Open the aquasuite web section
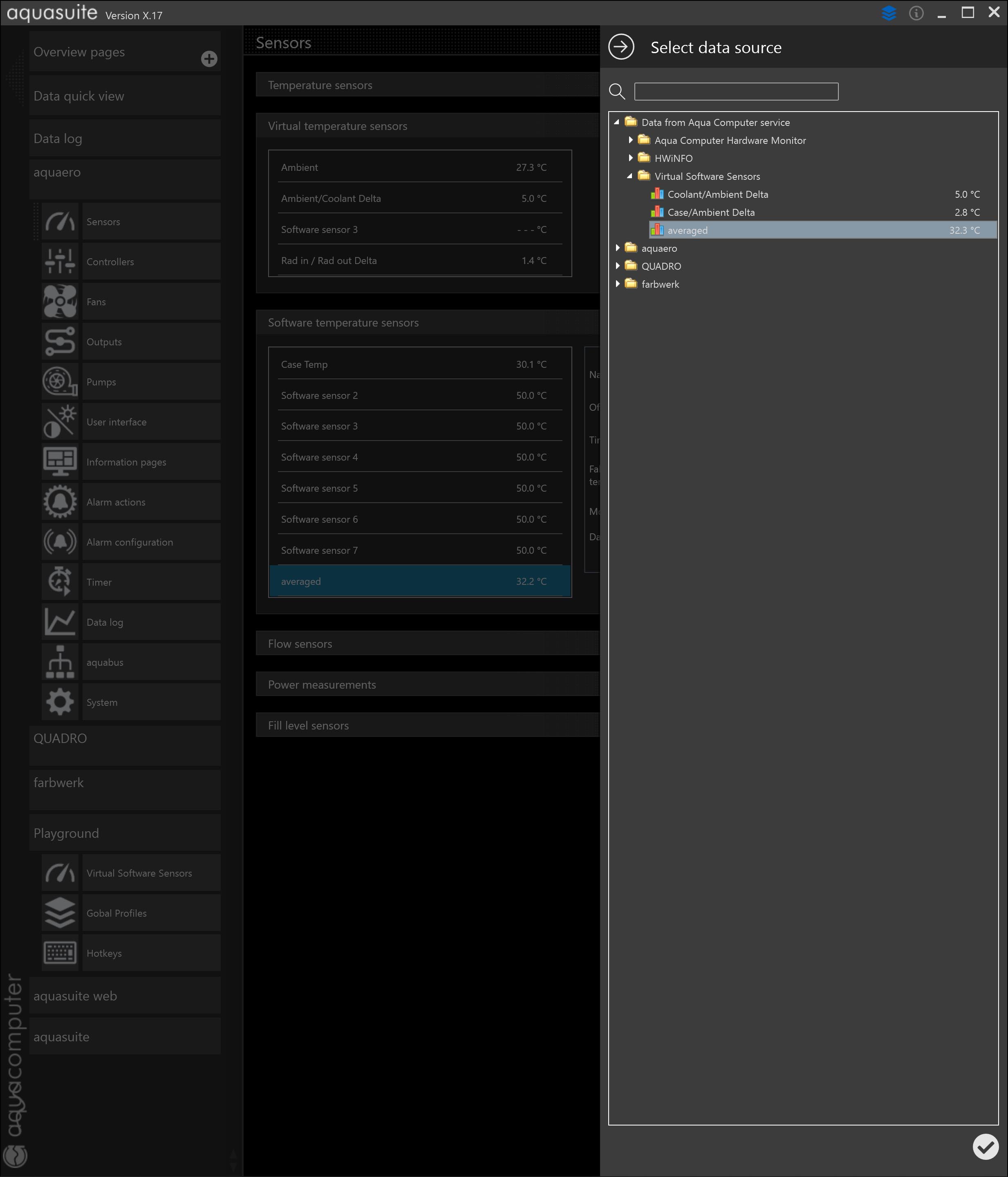 125,995
